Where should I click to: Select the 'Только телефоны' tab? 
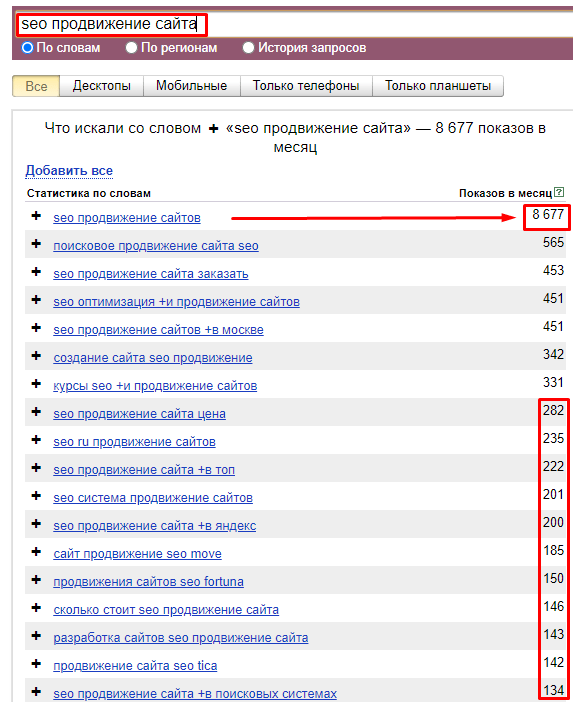click(x=306, y=86)
